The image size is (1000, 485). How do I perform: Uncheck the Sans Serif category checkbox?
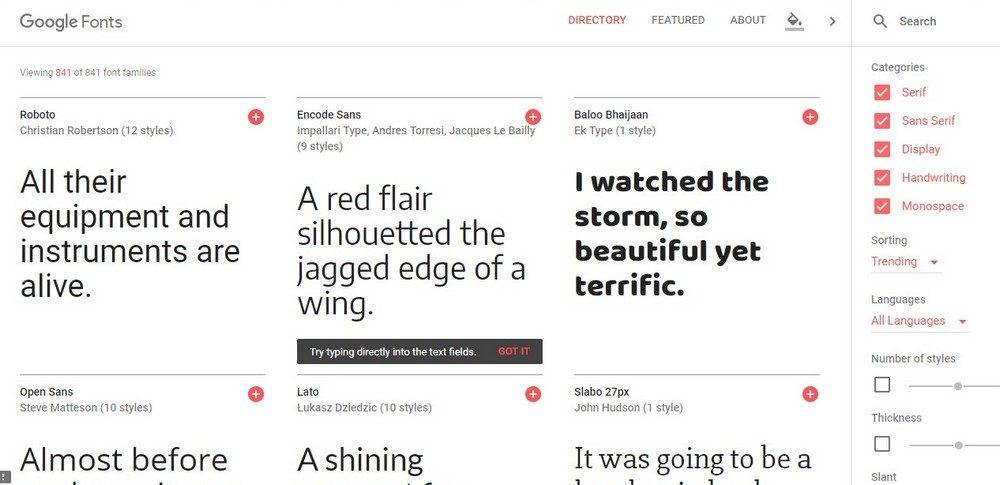pos(882,121)
